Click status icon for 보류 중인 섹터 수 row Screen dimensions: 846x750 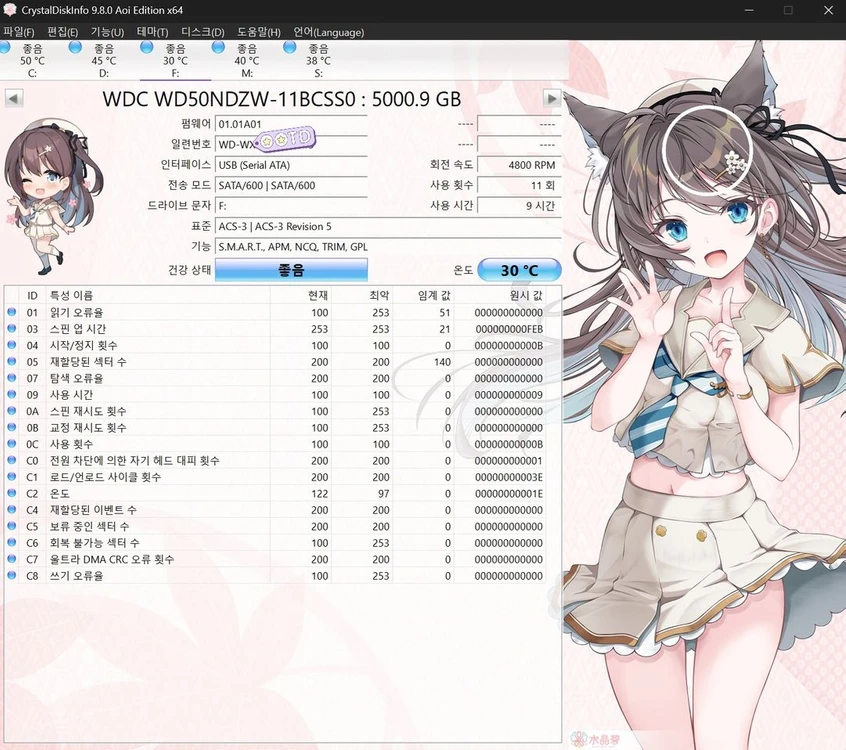point(12,526)
